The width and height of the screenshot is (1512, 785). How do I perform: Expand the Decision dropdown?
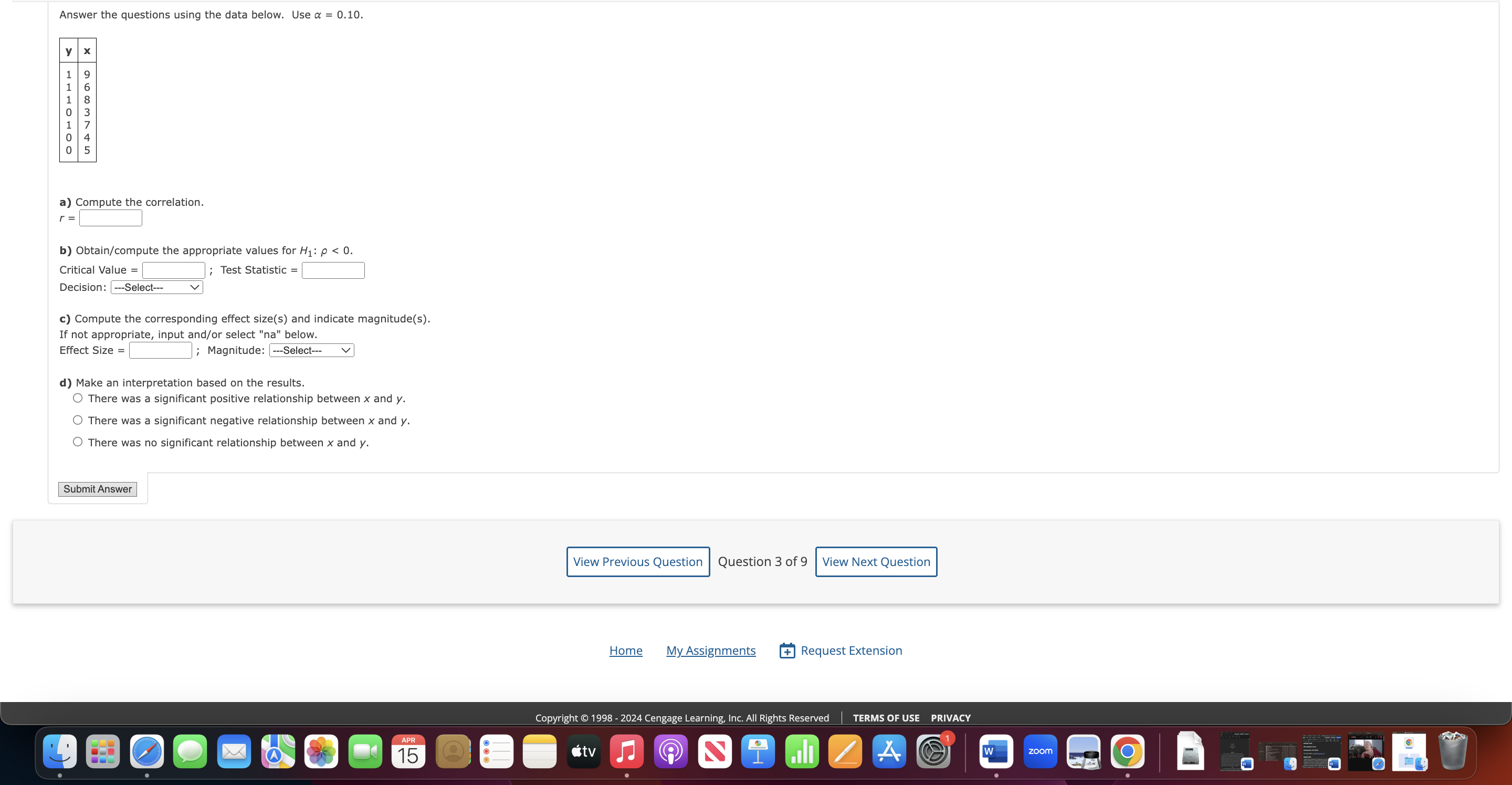click(x=157, y=287)
